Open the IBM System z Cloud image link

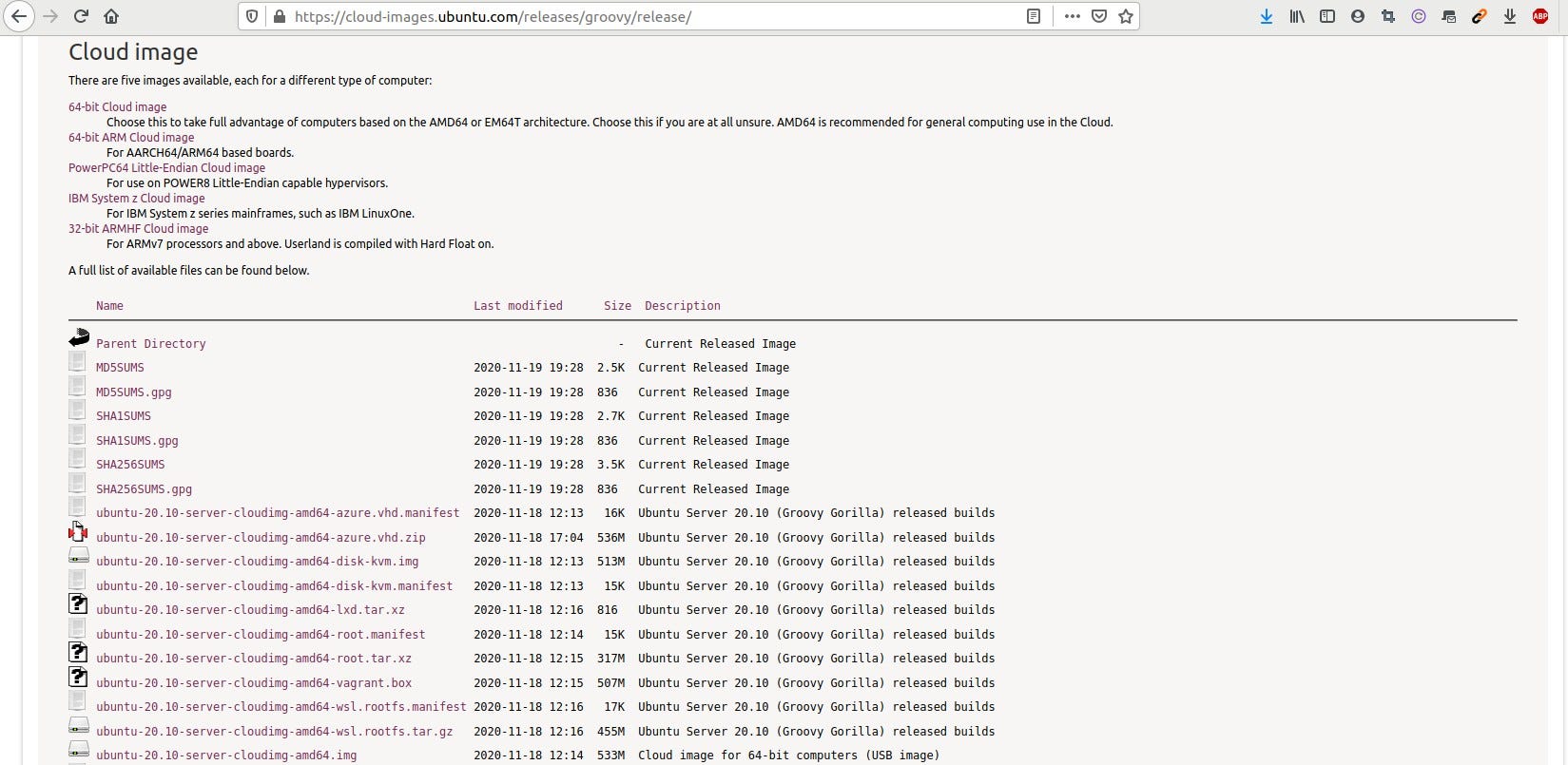click(136, 199)
